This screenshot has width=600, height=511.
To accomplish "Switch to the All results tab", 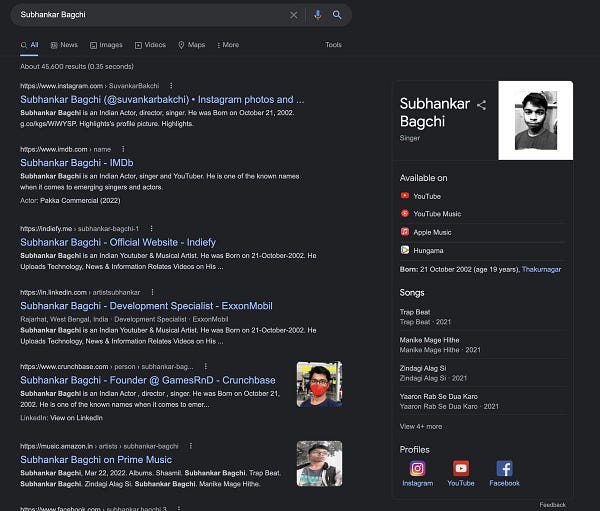I will click(x=29, y=45).
